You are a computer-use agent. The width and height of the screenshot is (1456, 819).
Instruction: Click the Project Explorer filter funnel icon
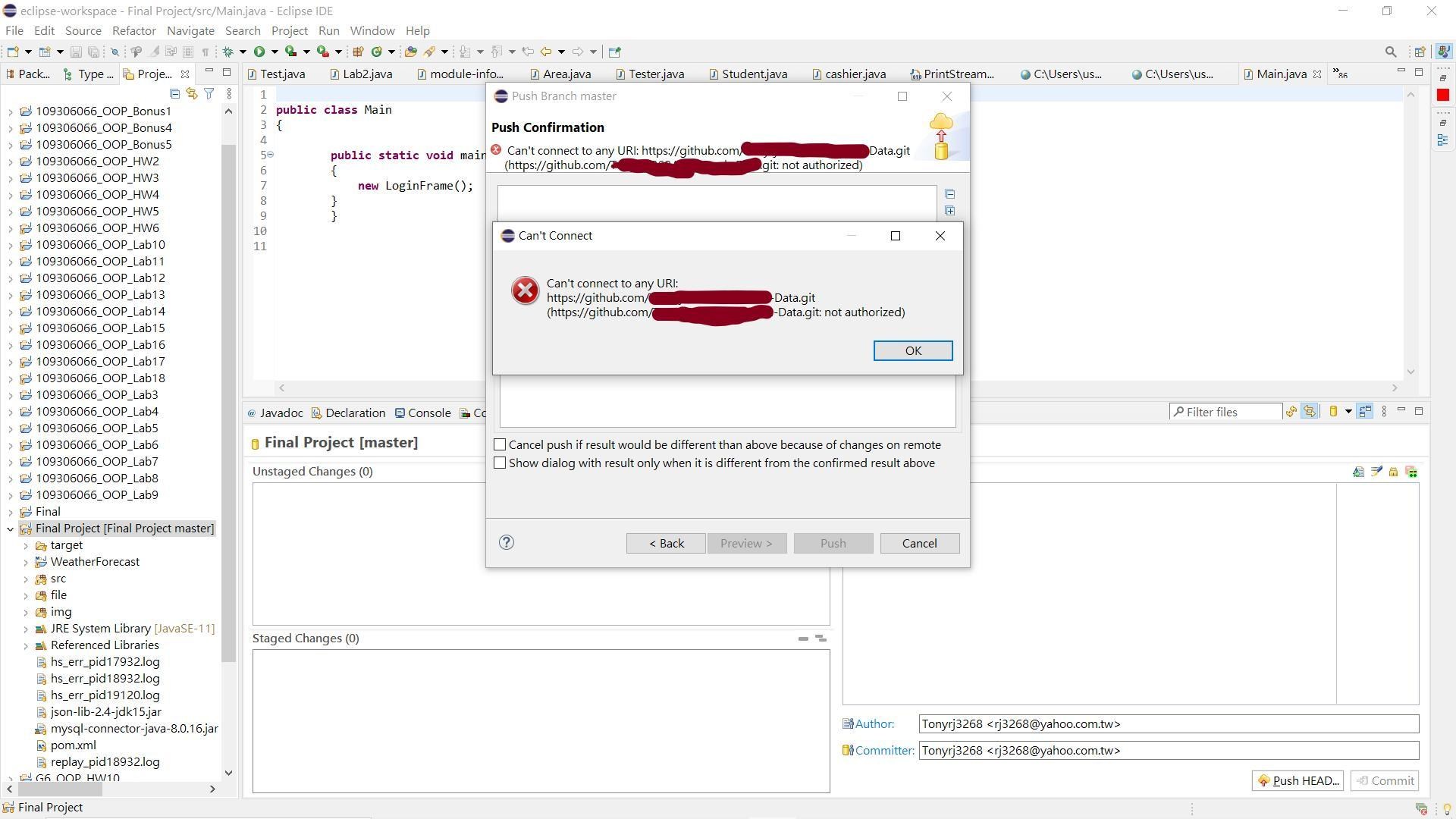[209, 93]
